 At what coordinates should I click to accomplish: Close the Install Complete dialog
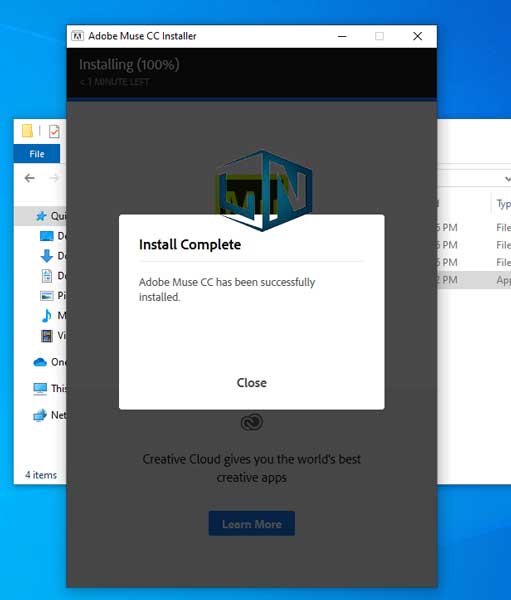click(251, 383)
